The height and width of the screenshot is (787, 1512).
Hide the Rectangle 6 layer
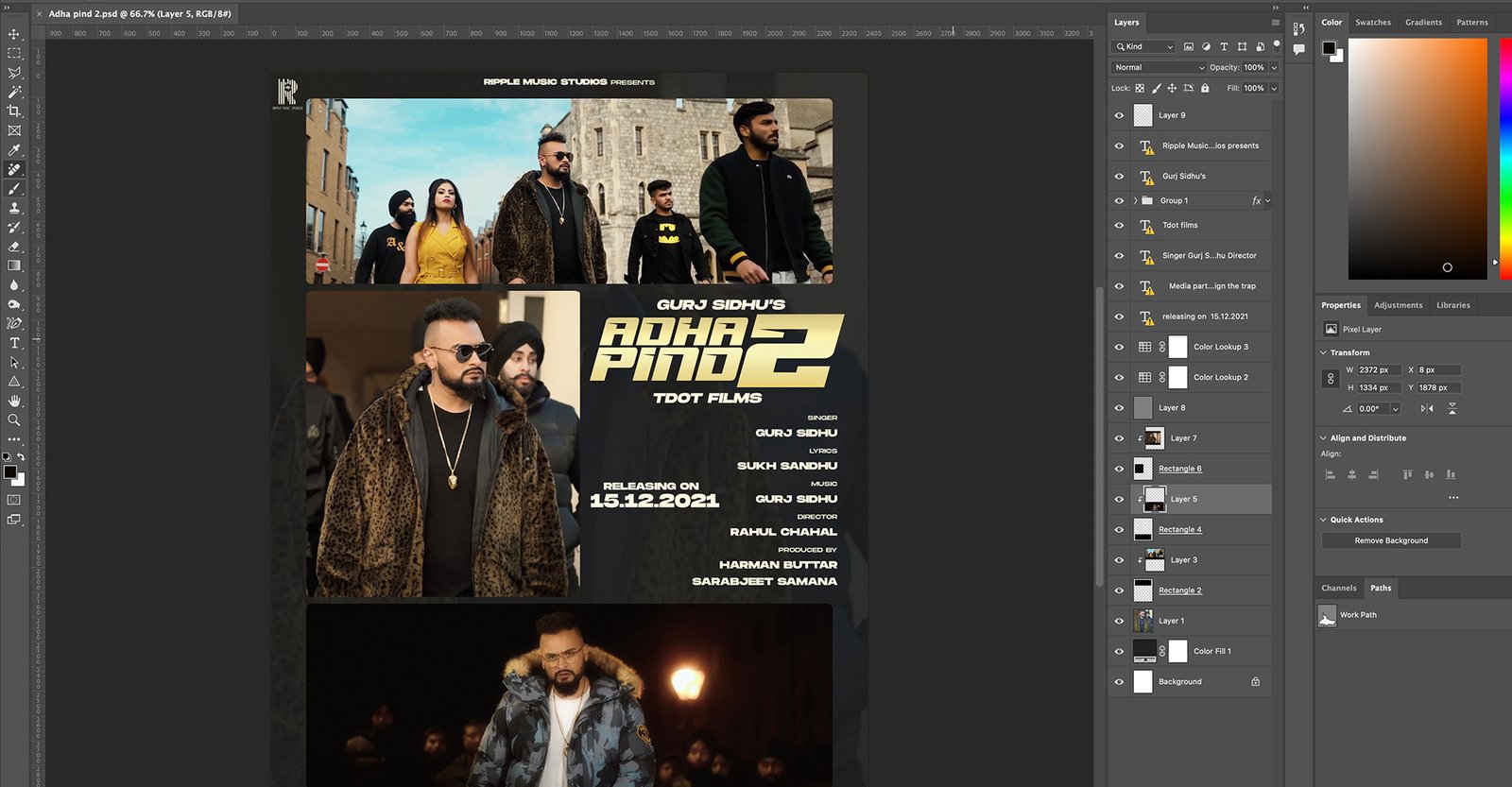click(1120, 469)
